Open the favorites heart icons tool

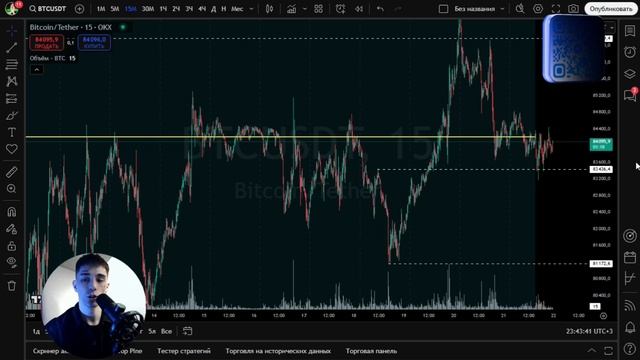click(11, 149)
